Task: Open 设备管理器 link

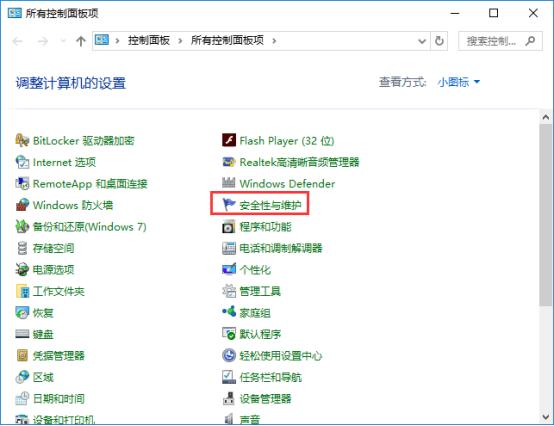Action: coord(265,398)
